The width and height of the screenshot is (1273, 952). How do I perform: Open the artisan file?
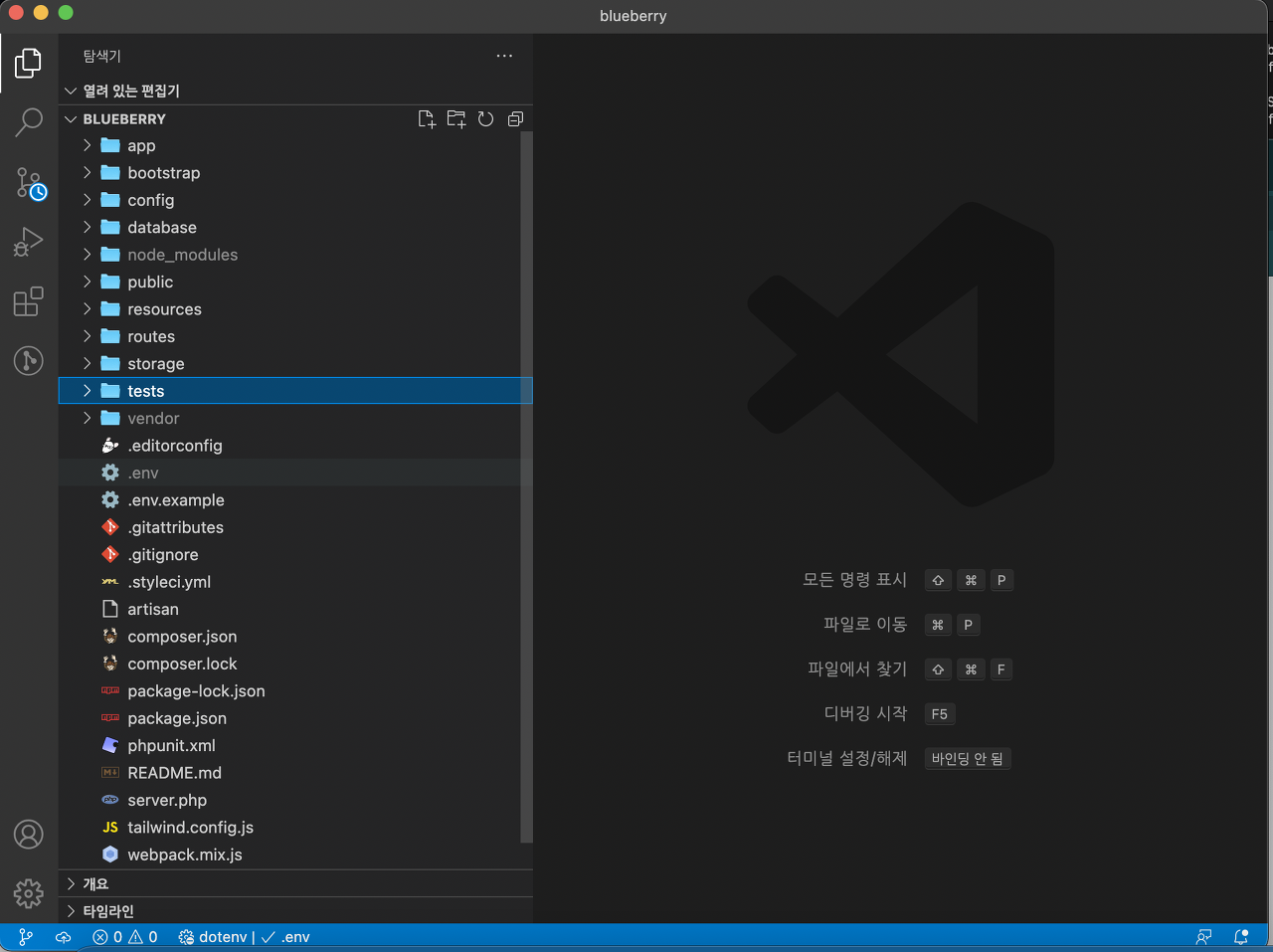(295, 610)
